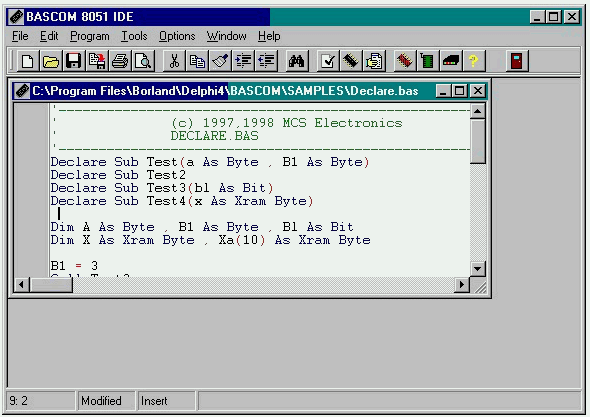Image resolution: width=590 pixels, height=417 pixels.
Task: Compile program with chip icon
Action: tap(351, 61)
